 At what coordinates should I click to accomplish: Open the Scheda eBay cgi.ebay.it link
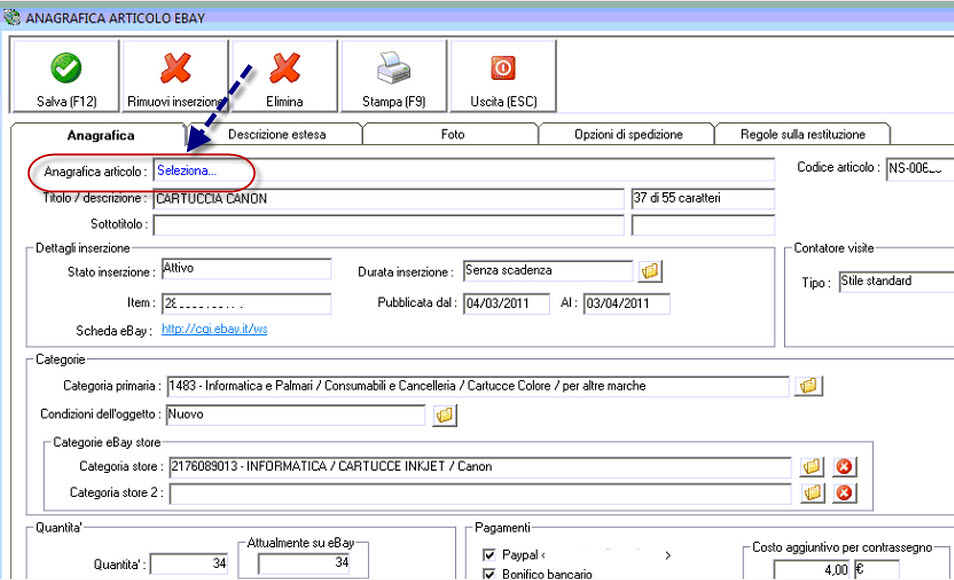[x=214, y=329]
